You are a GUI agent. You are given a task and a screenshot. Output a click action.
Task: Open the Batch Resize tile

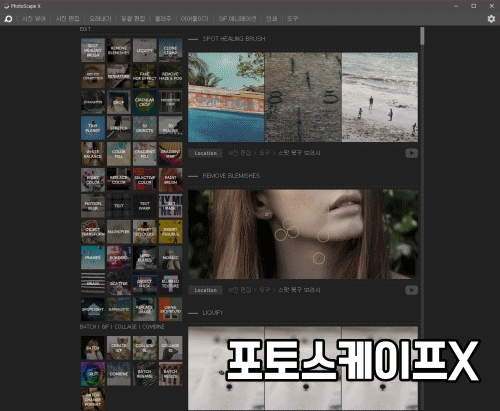click(x=170, y=374)
